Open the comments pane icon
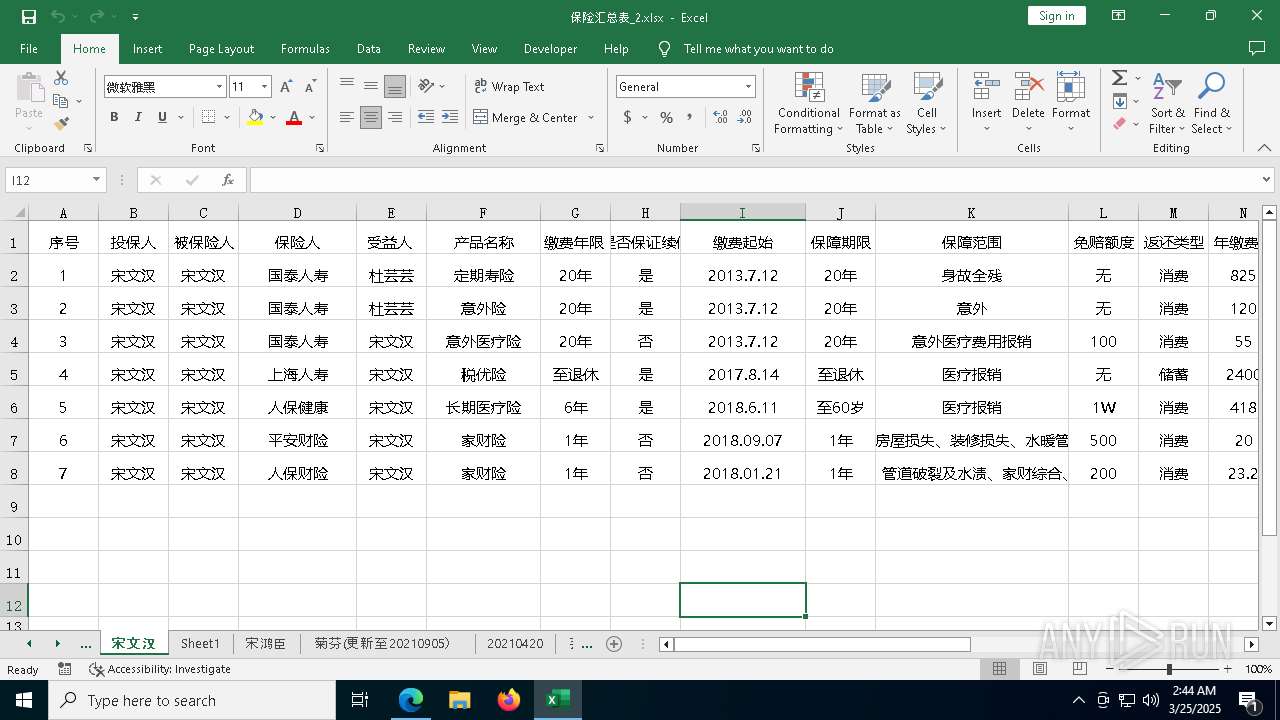Screen dimensions: 1280x720 pyautogui.click(x=1257, y=48)
